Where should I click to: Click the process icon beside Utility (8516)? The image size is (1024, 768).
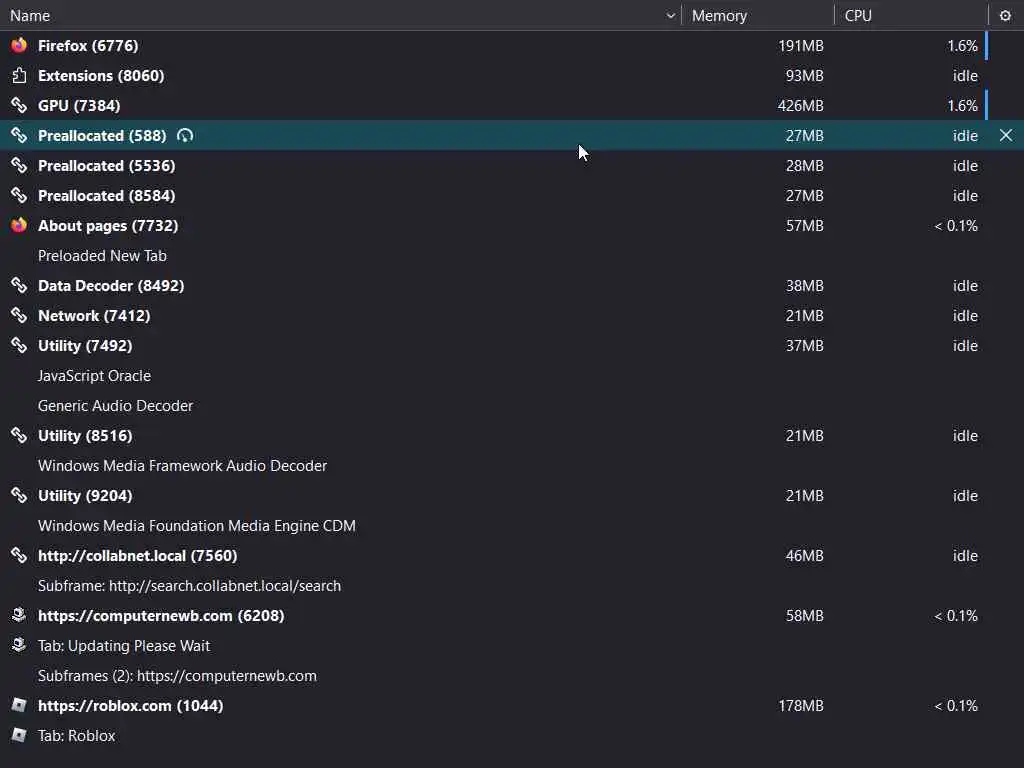tap(19, 436)
